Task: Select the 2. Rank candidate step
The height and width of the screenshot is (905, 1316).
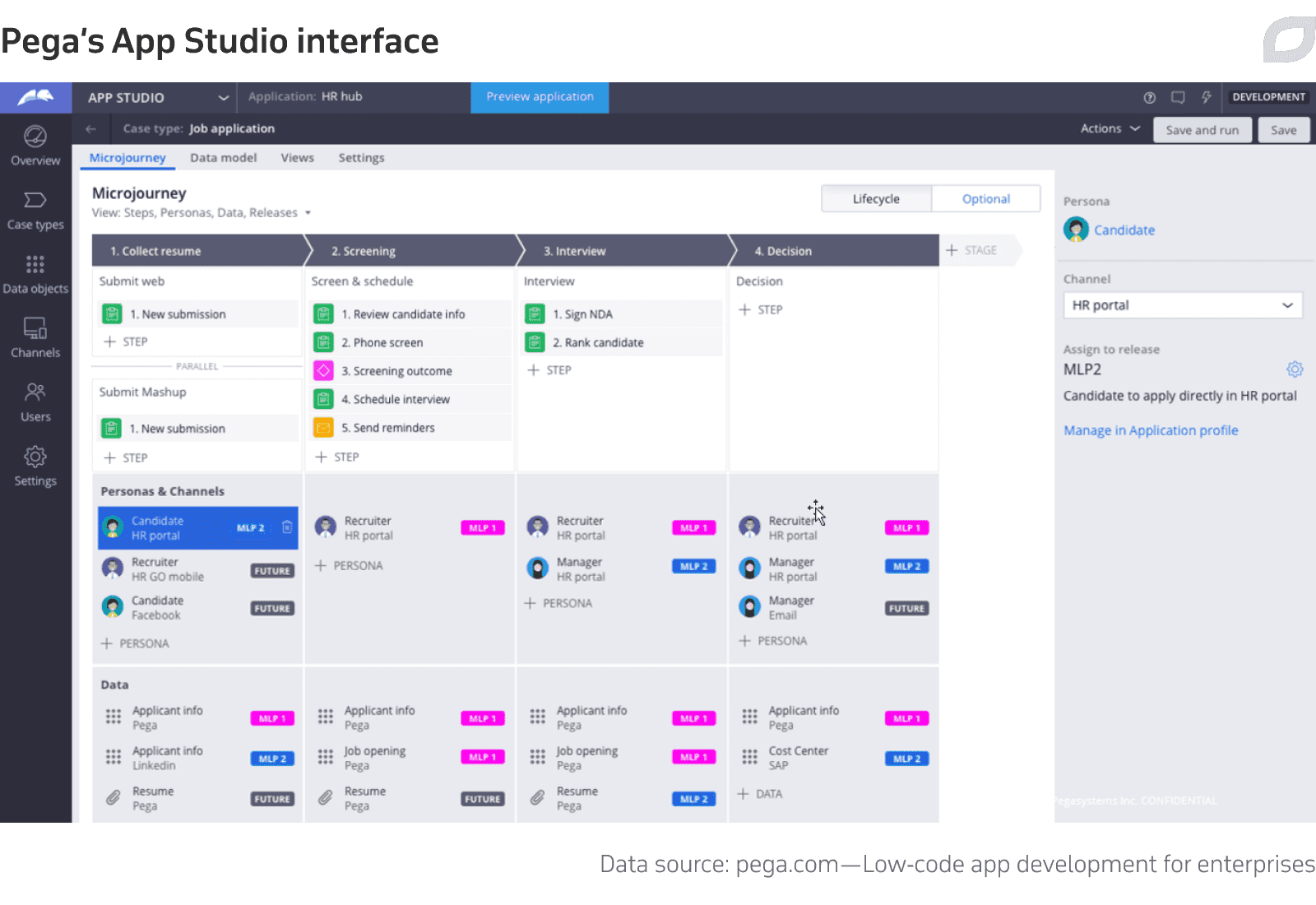Action: coord(623,342)
